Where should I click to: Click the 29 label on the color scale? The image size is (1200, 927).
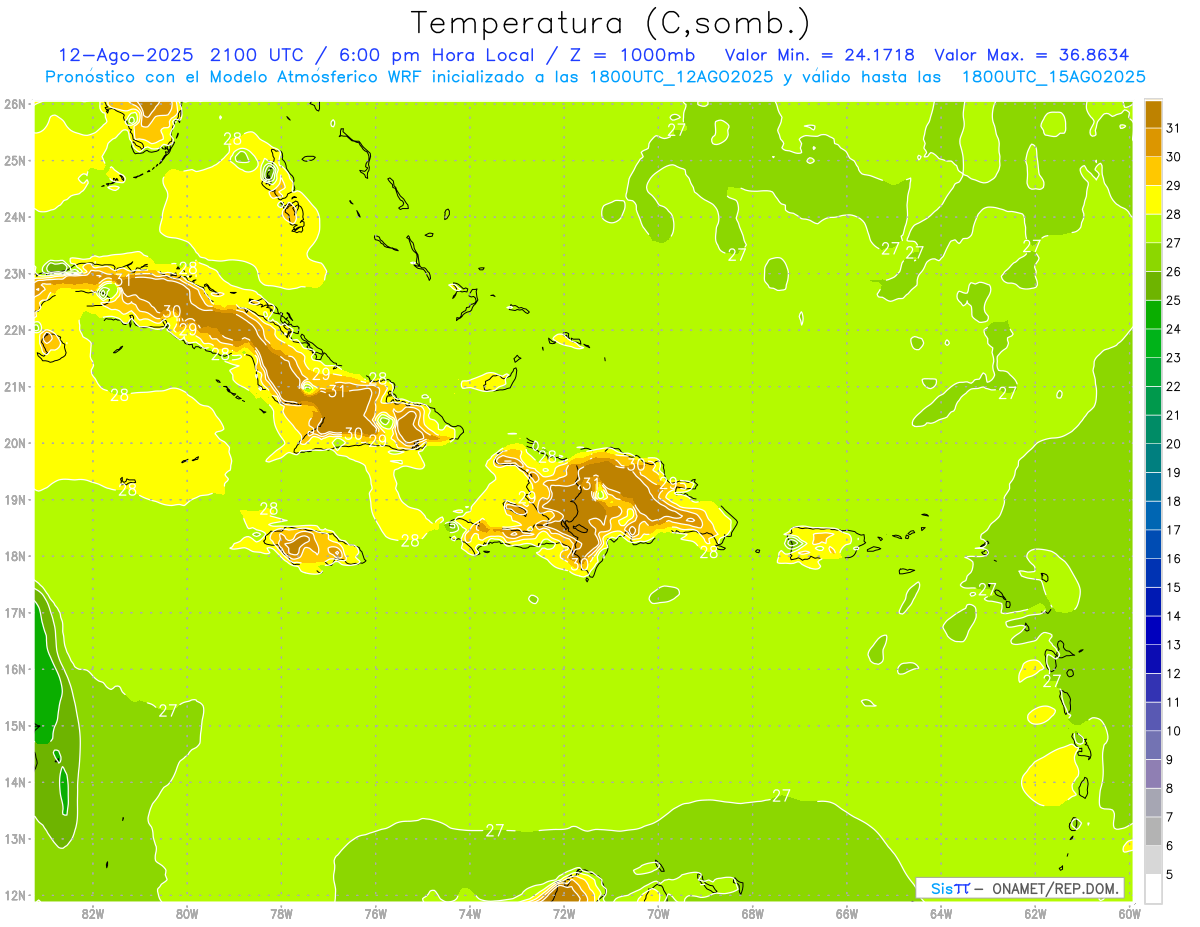1173,185
